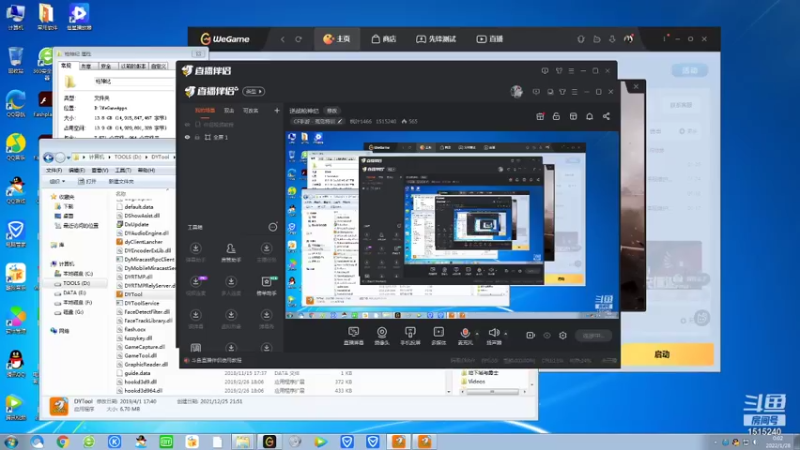
Task: Click the mode pill beside 直播伴侣 logo
Action: pyautogui.click(x=254, y=91)
